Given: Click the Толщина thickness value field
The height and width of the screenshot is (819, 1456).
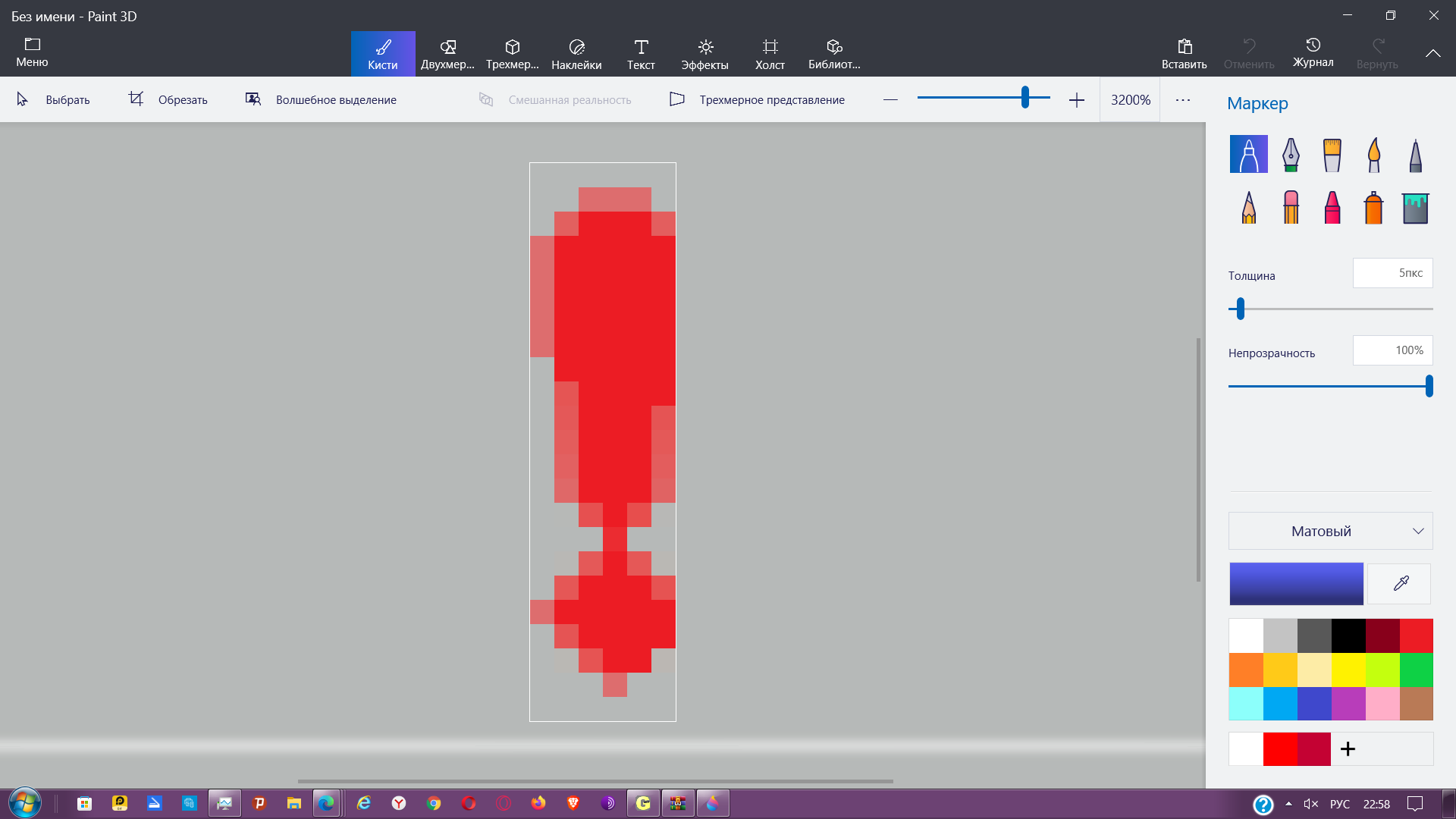Looking at the screenshot, I should (1393, 273).
